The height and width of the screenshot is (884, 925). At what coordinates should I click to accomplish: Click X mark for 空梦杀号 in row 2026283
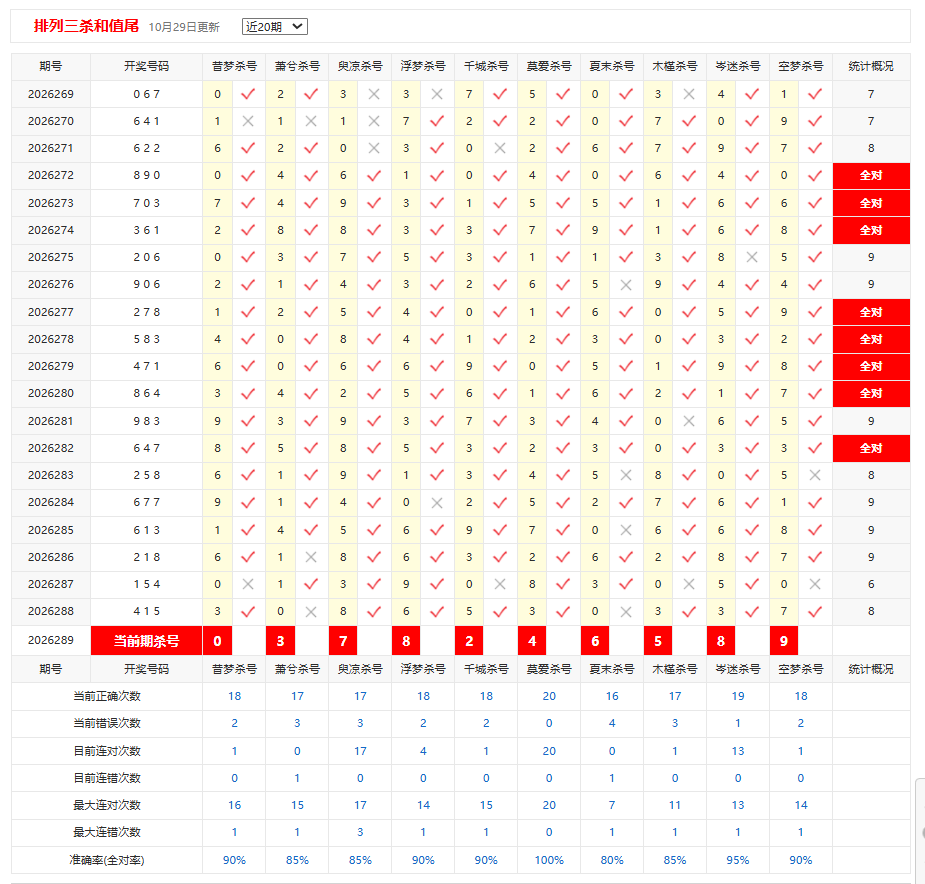815,475
